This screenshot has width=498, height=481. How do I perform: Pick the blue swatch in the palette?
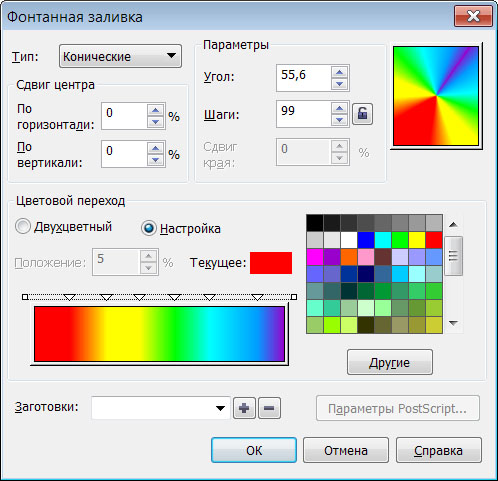point(366,240)
